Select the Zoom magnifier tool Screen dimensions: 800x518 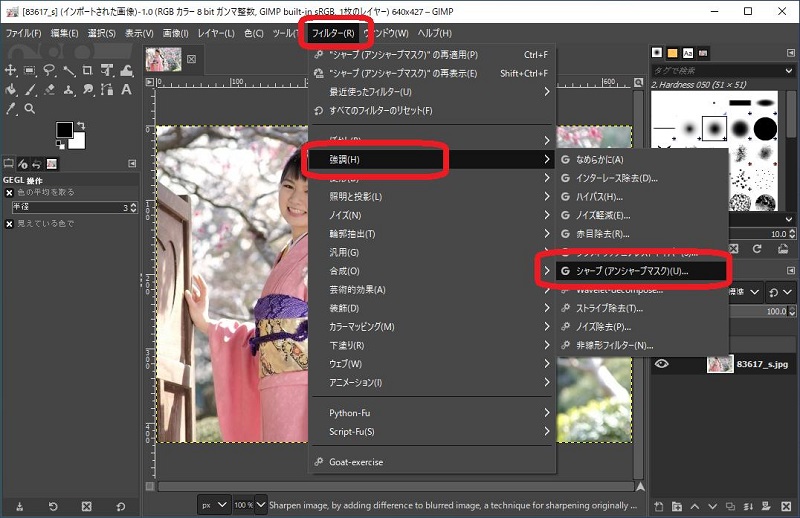[x=30, y=108]
